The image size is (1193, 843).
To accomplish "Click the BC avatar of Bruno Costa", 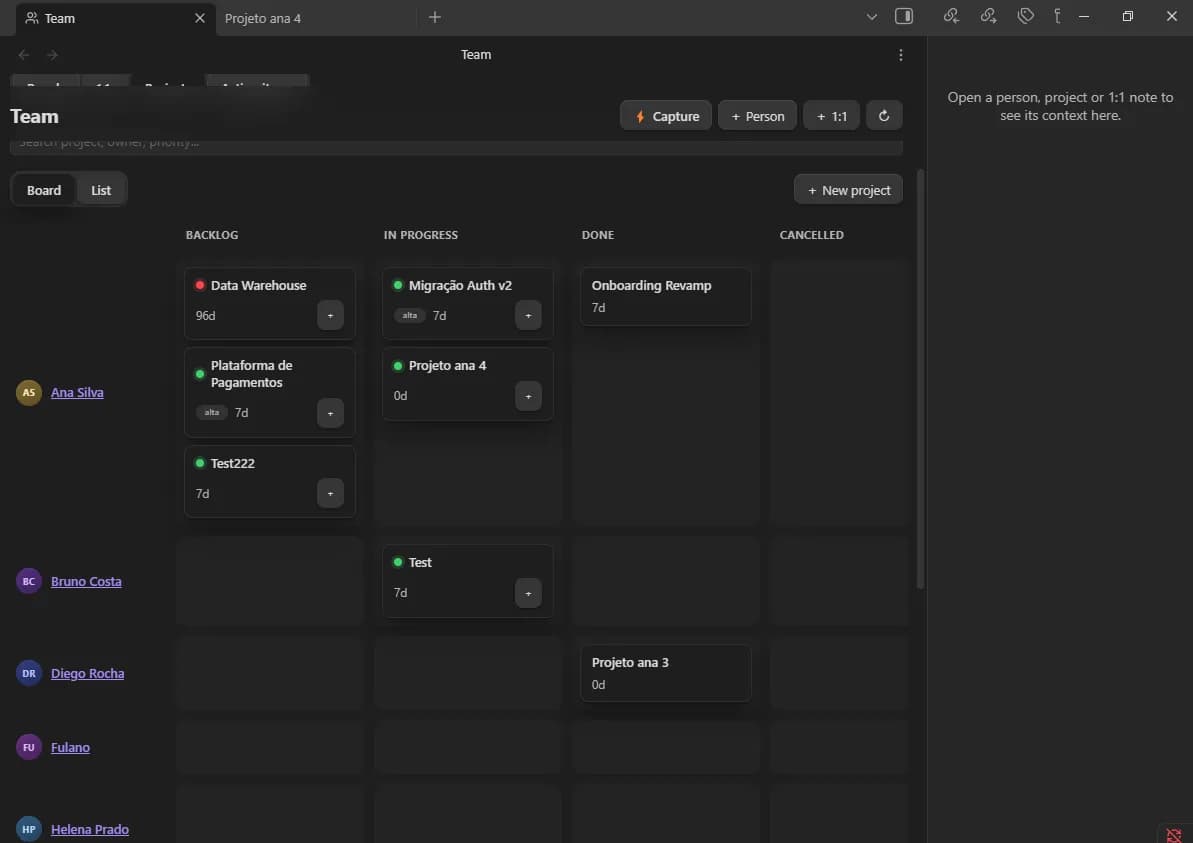I will 29,581.
